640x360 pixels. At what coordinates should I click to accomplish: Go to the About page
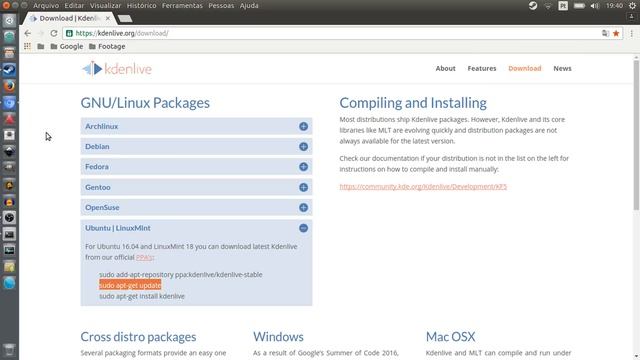(x=445, y=69)
